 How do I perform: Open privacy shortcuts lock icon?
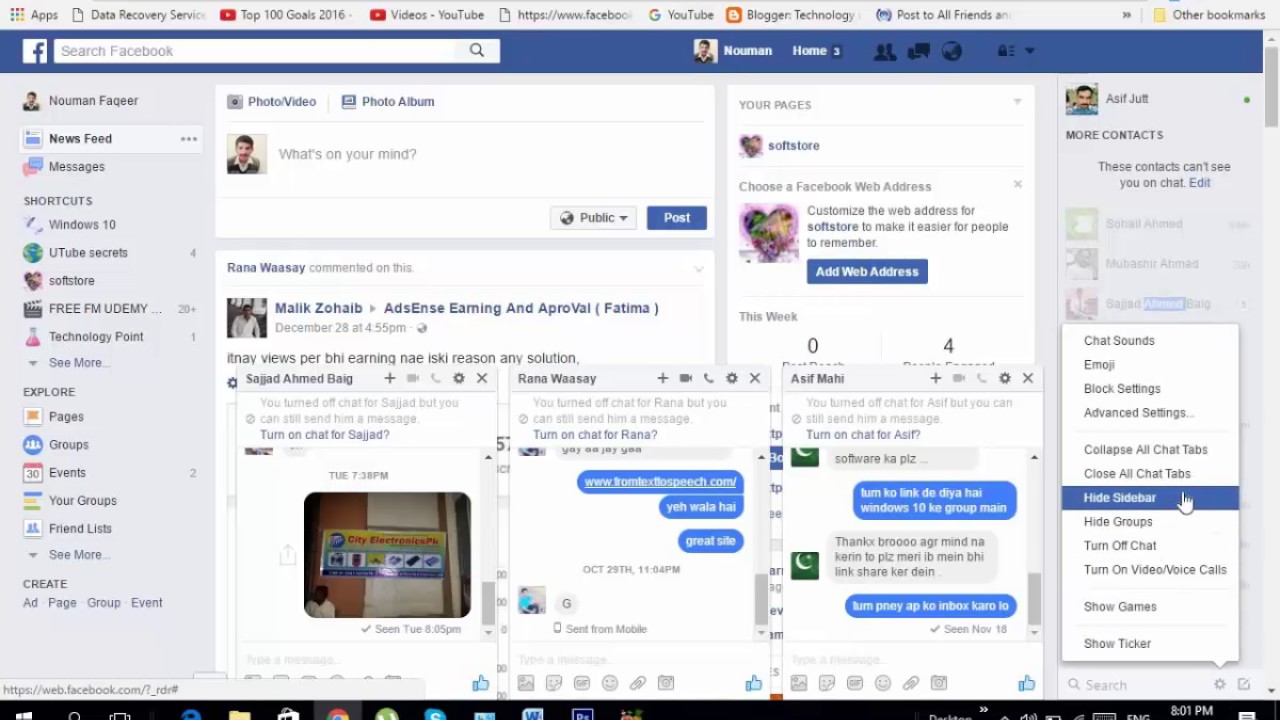(x=1005, y=51)
